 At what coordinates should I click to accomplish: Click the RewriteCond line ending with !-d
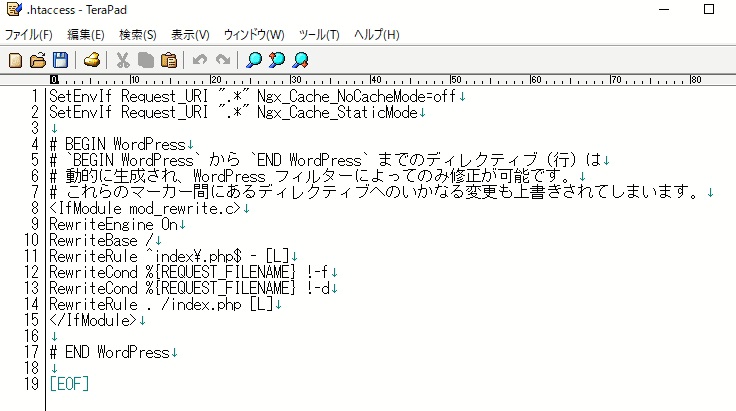(189, 288)
